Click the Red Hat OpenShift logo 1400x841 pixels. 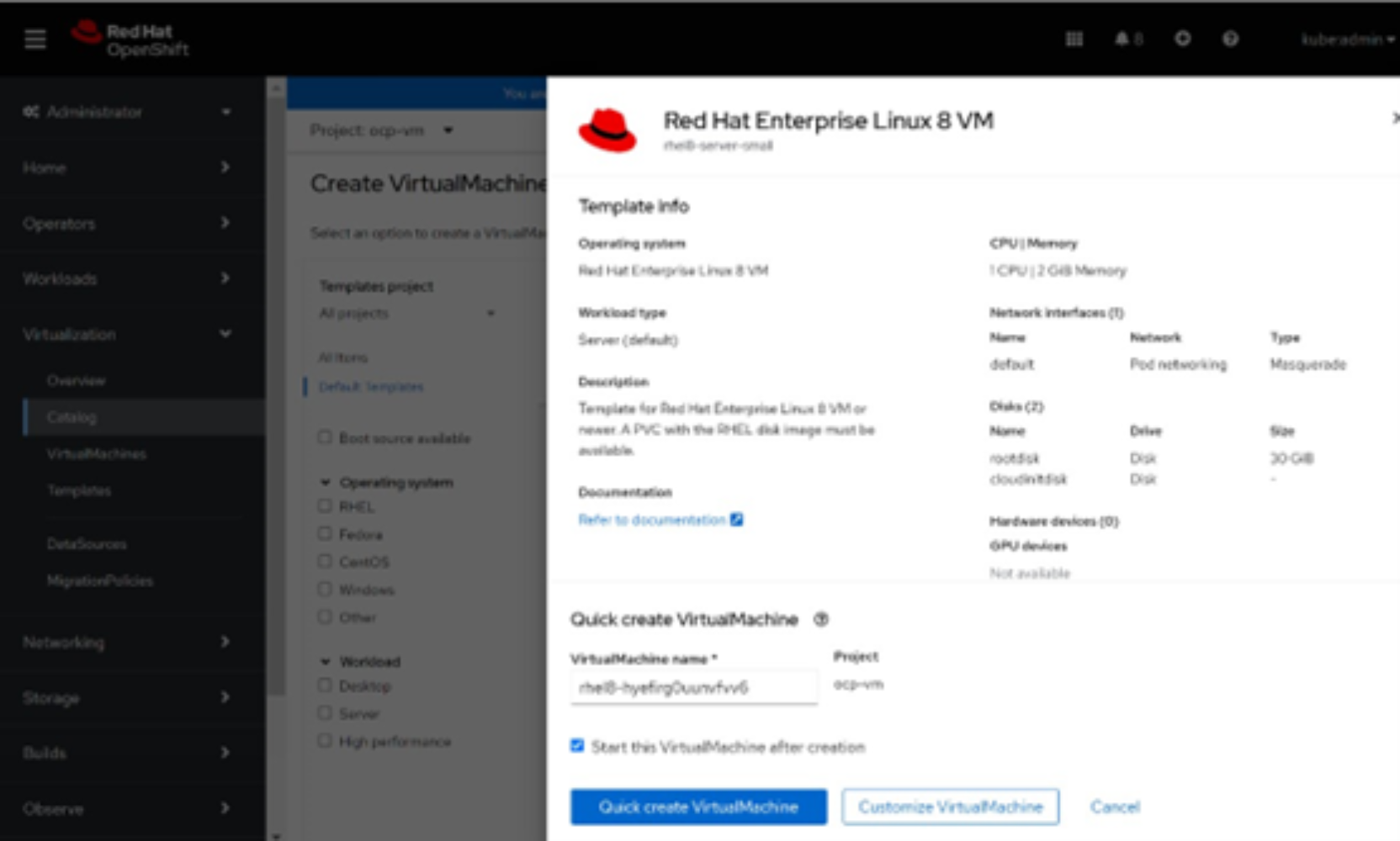click(x=130, y=40)
